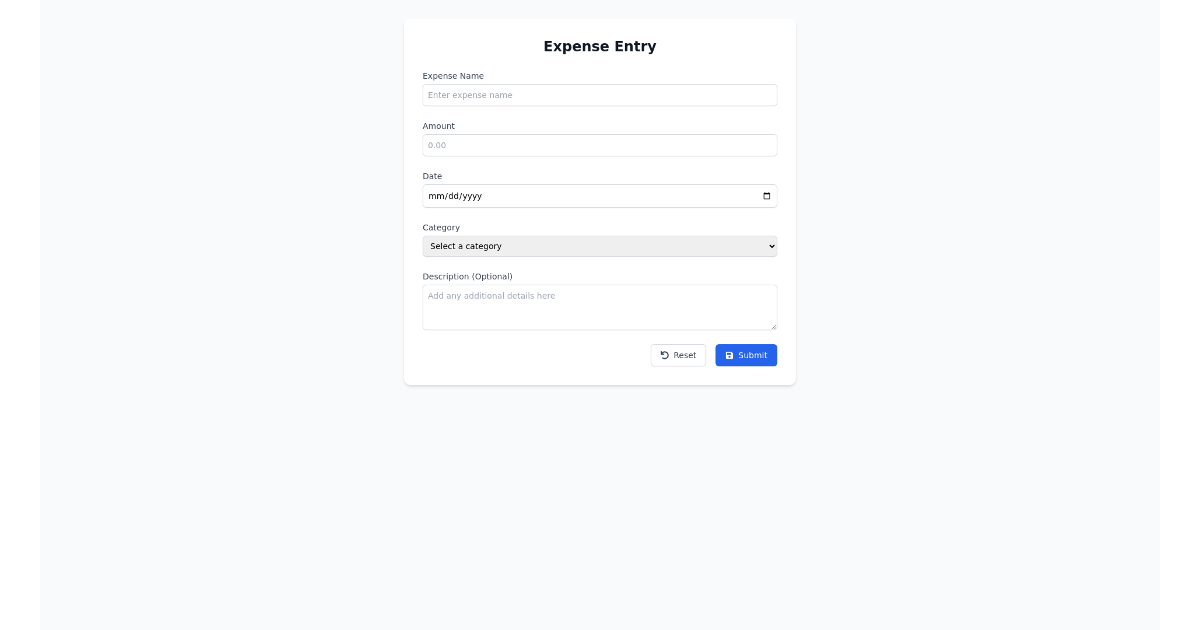Click the Description (Optional) label
This screenshot has height=630, width=1200.
pos(467,276)
